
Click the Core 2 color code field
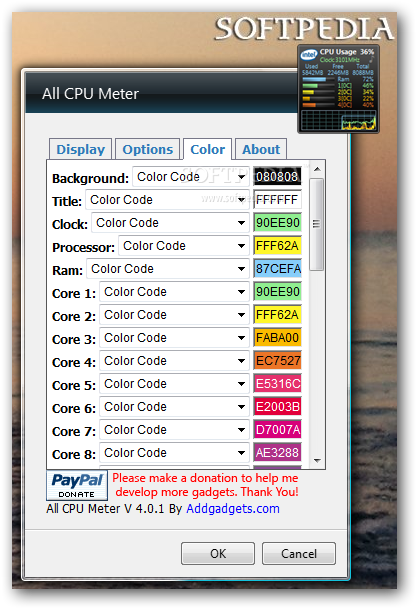point(277,315)
